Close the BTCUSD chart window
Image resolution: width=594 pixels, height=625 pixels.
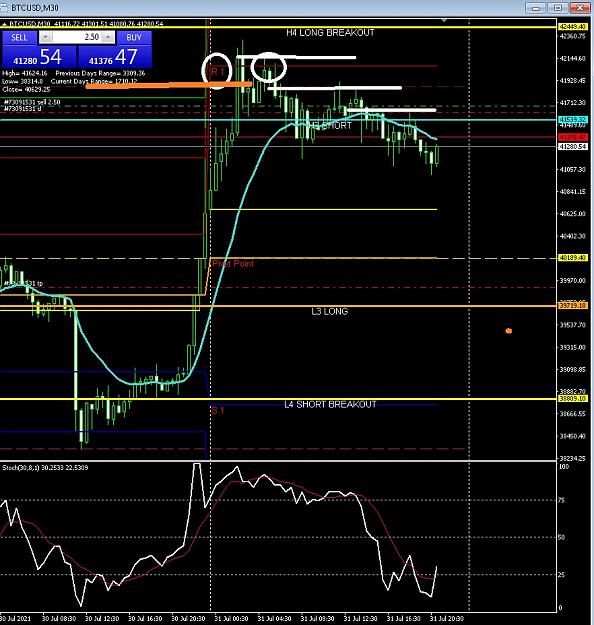coord(580,8)
